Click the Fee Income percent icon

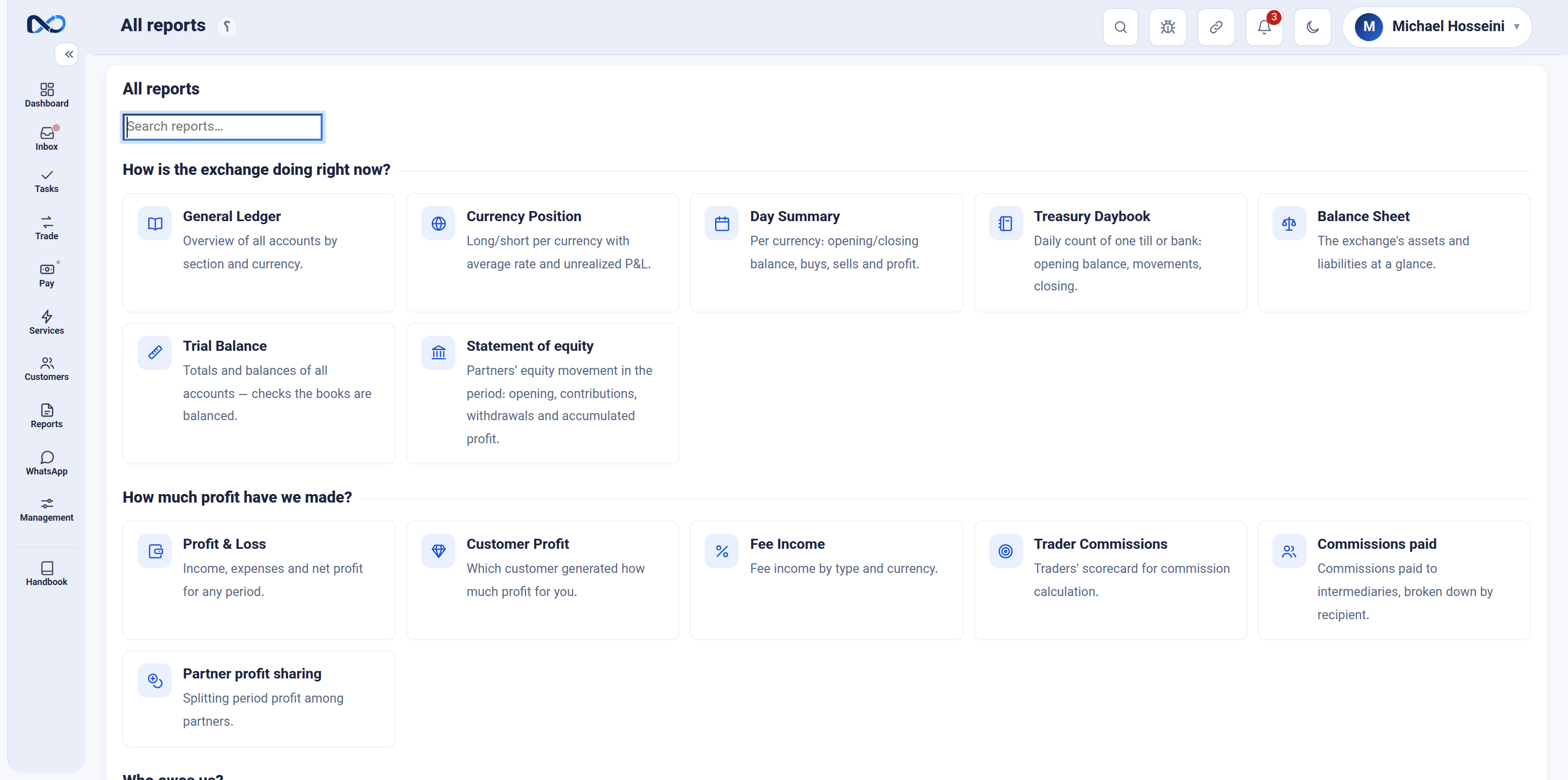tap(722, 551)
